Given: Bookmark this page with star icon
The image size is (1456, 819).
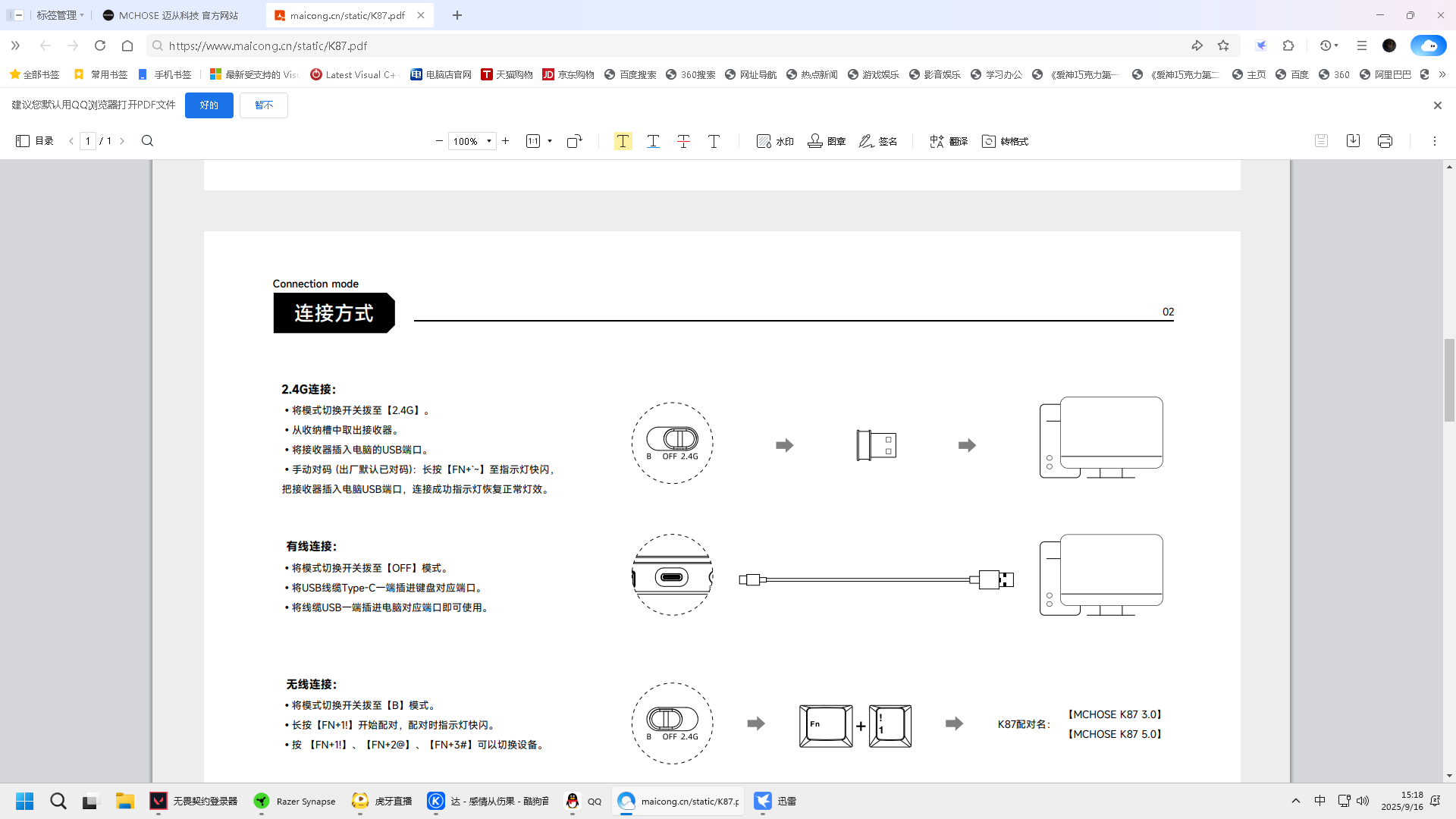Looking at the screenshot, I should [x=1223, y=45].
